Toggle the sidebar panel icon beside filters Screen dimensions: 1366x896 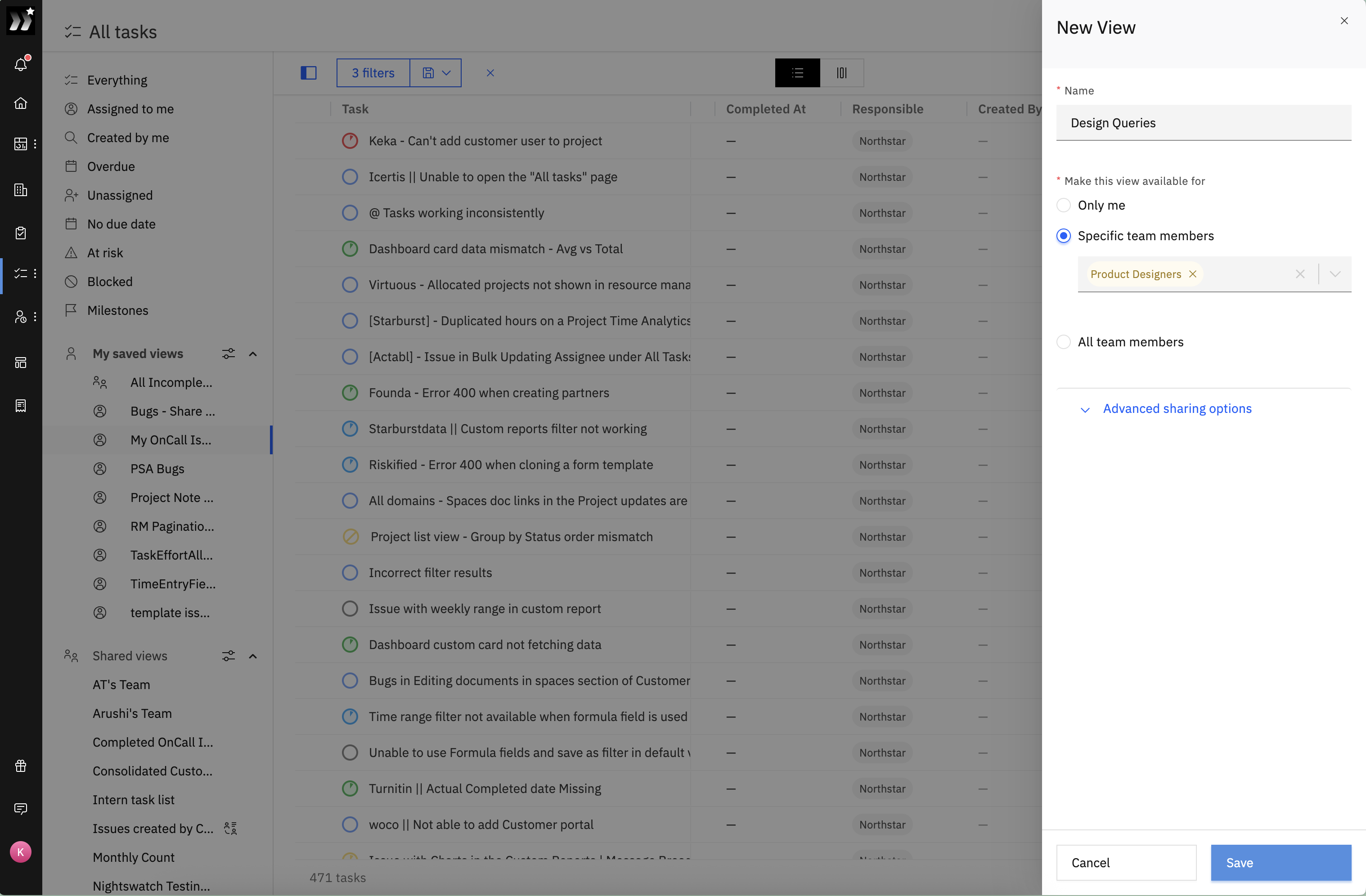tap(308, 73)
